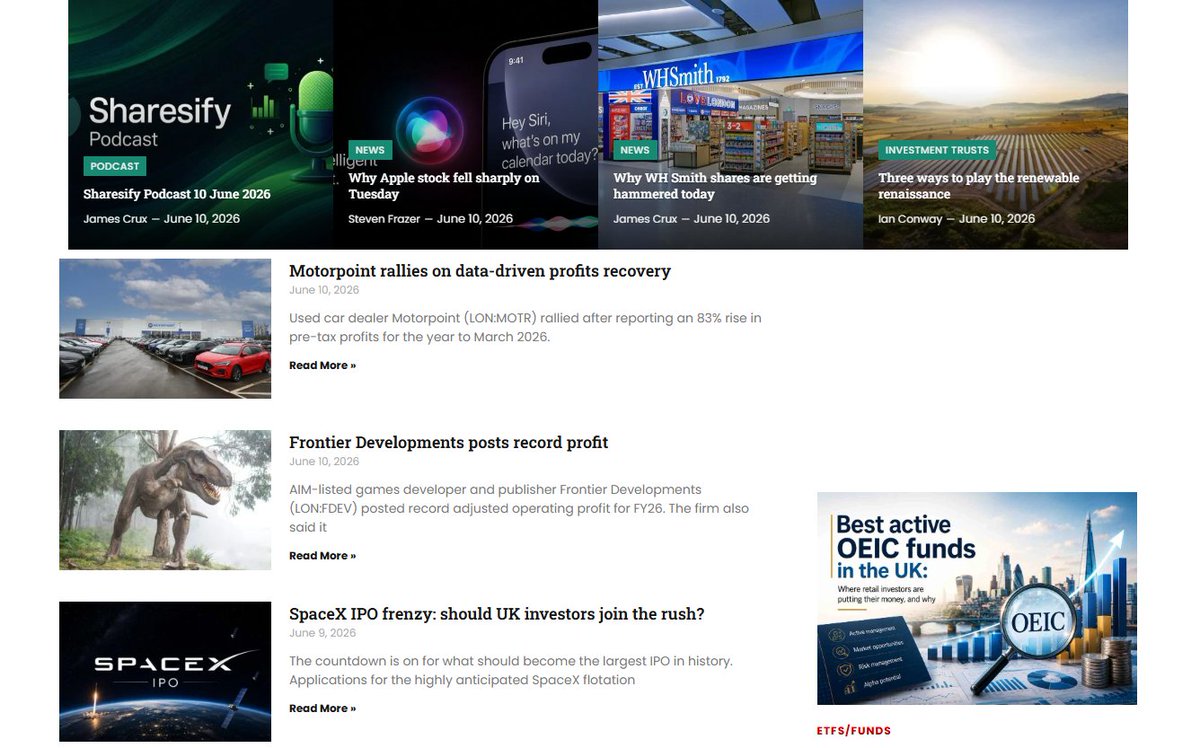This screenshot has width=1200, height=748.
Task: Click Read More under the Motorpoint article
Action: tap(322, 365)
